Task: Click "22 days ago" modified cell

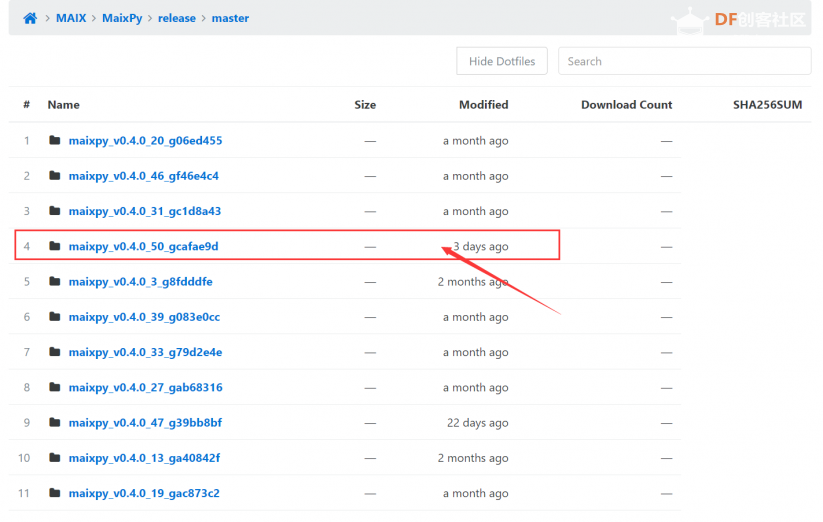Action: coord(478,423)
